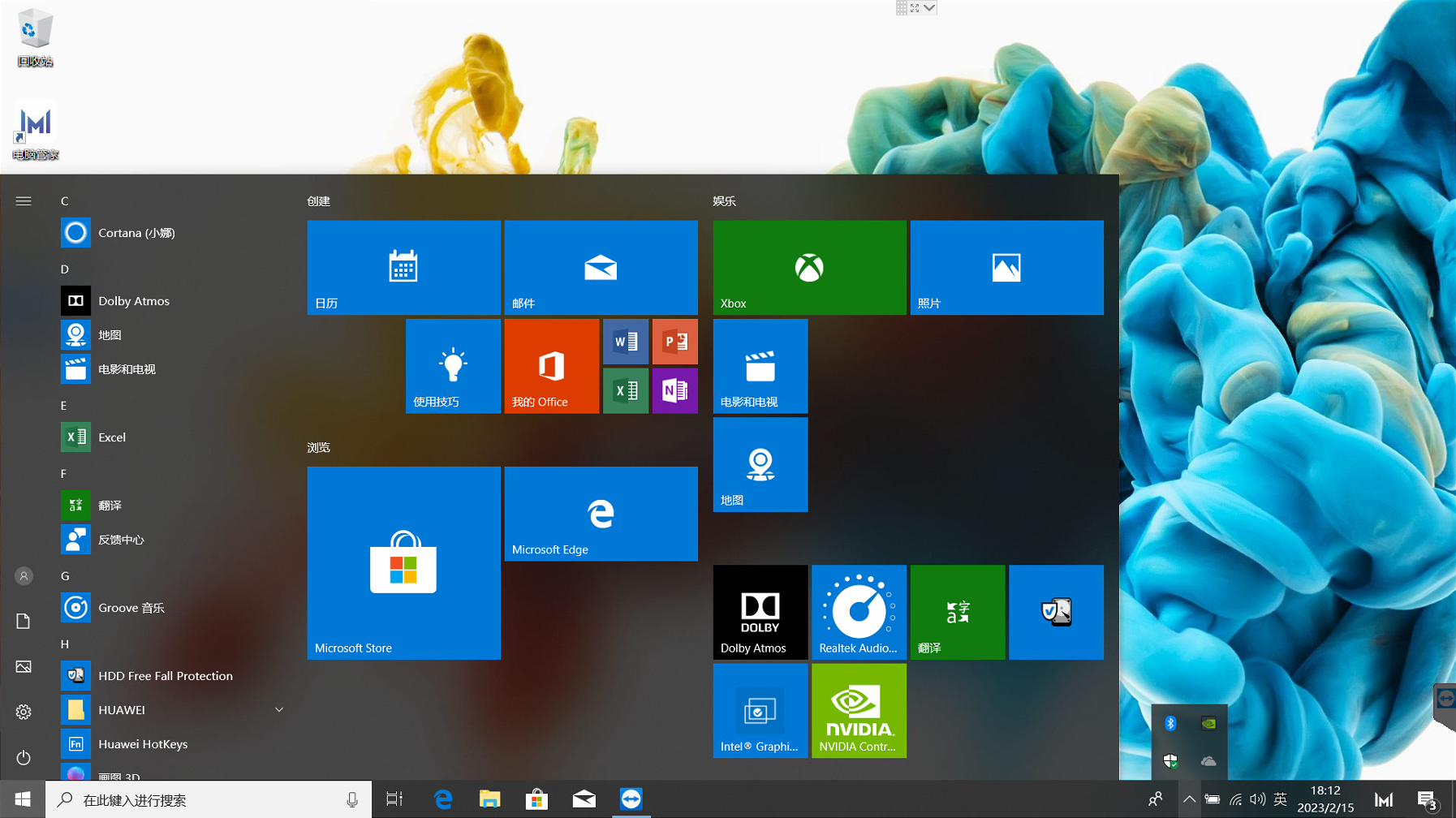Open the HDD protection shield tile
The height and width of the screenshot is (818, 1456).
click(x=1056, y=612)
